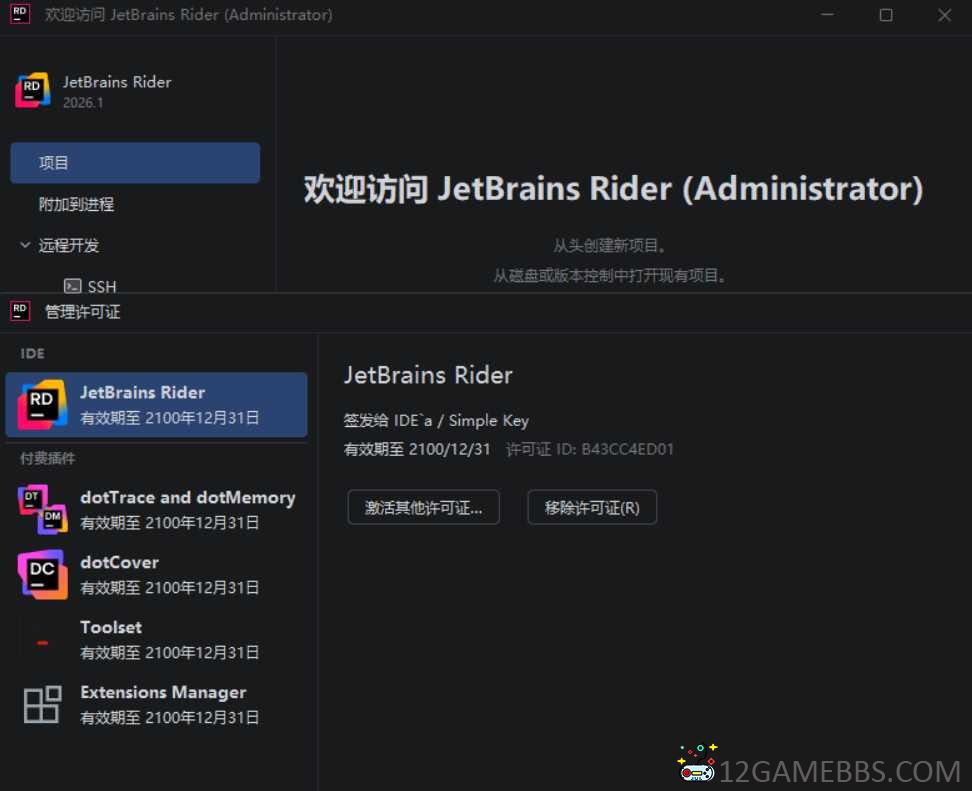Screen dimensions: 972x791
Task: Click the Rider logo icon in welcome sidebar
Action: click(x=33, y=90)
